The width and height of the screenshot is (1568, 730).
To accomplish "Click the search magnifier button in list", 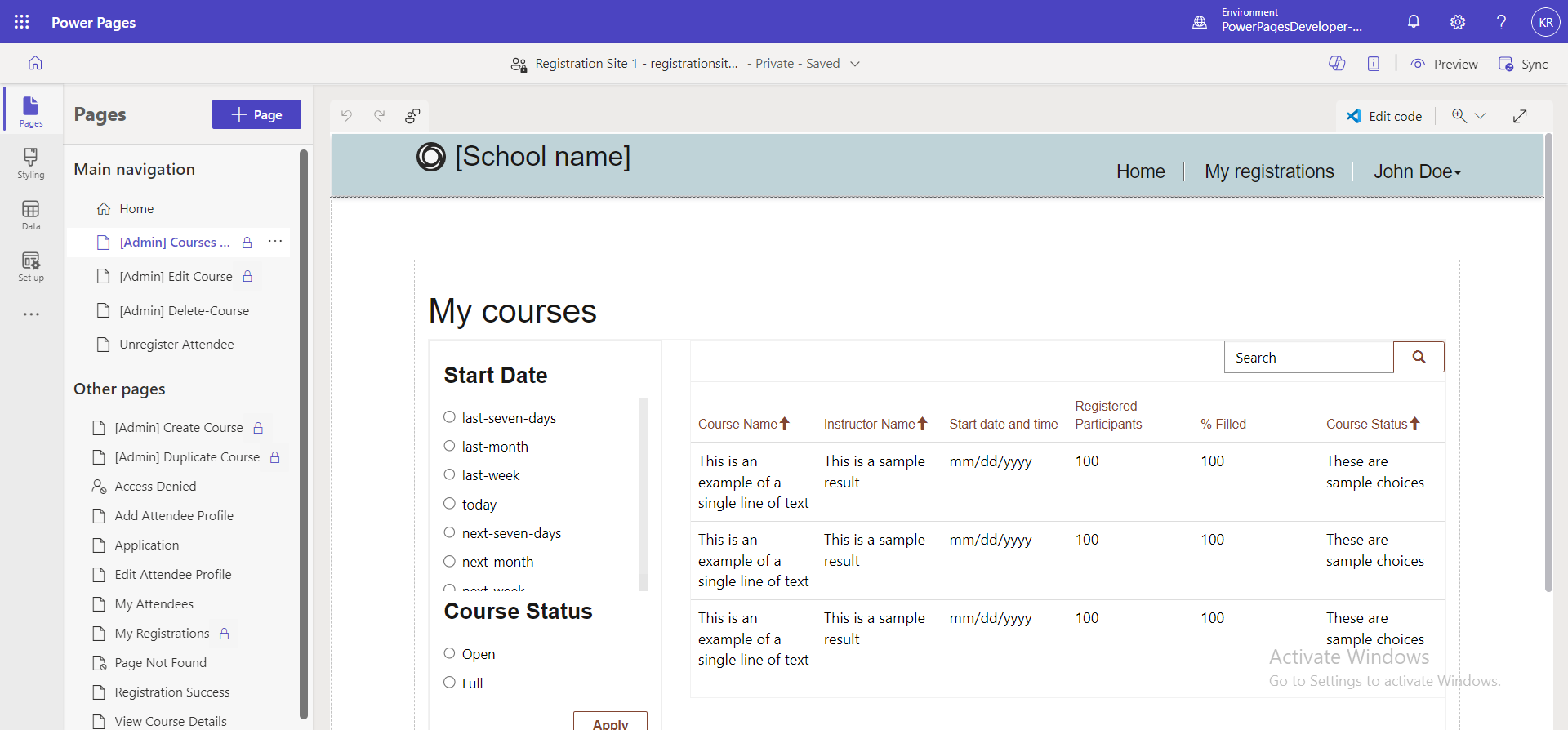I will [x=1419, y=357].
